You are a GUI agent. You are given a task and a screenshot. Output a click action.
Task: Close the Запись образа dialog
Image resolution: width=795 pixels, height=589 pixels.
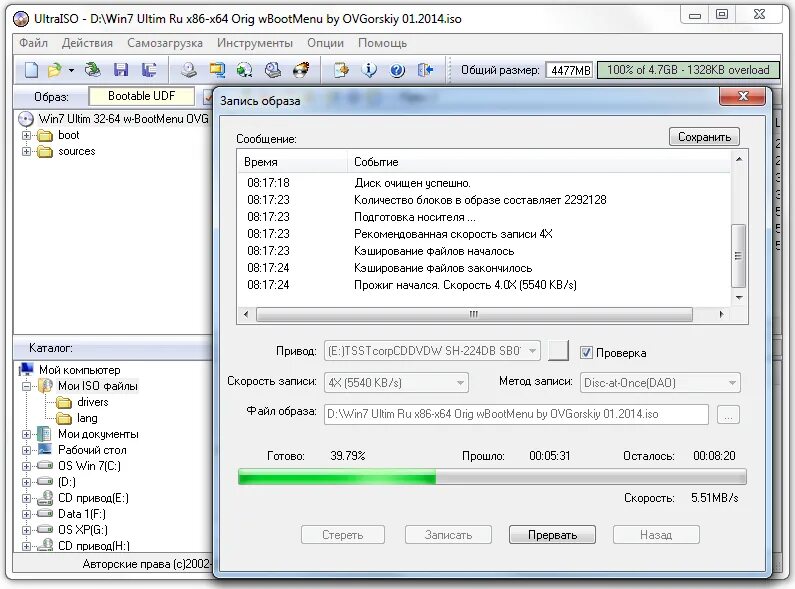[x=743, y=96]
